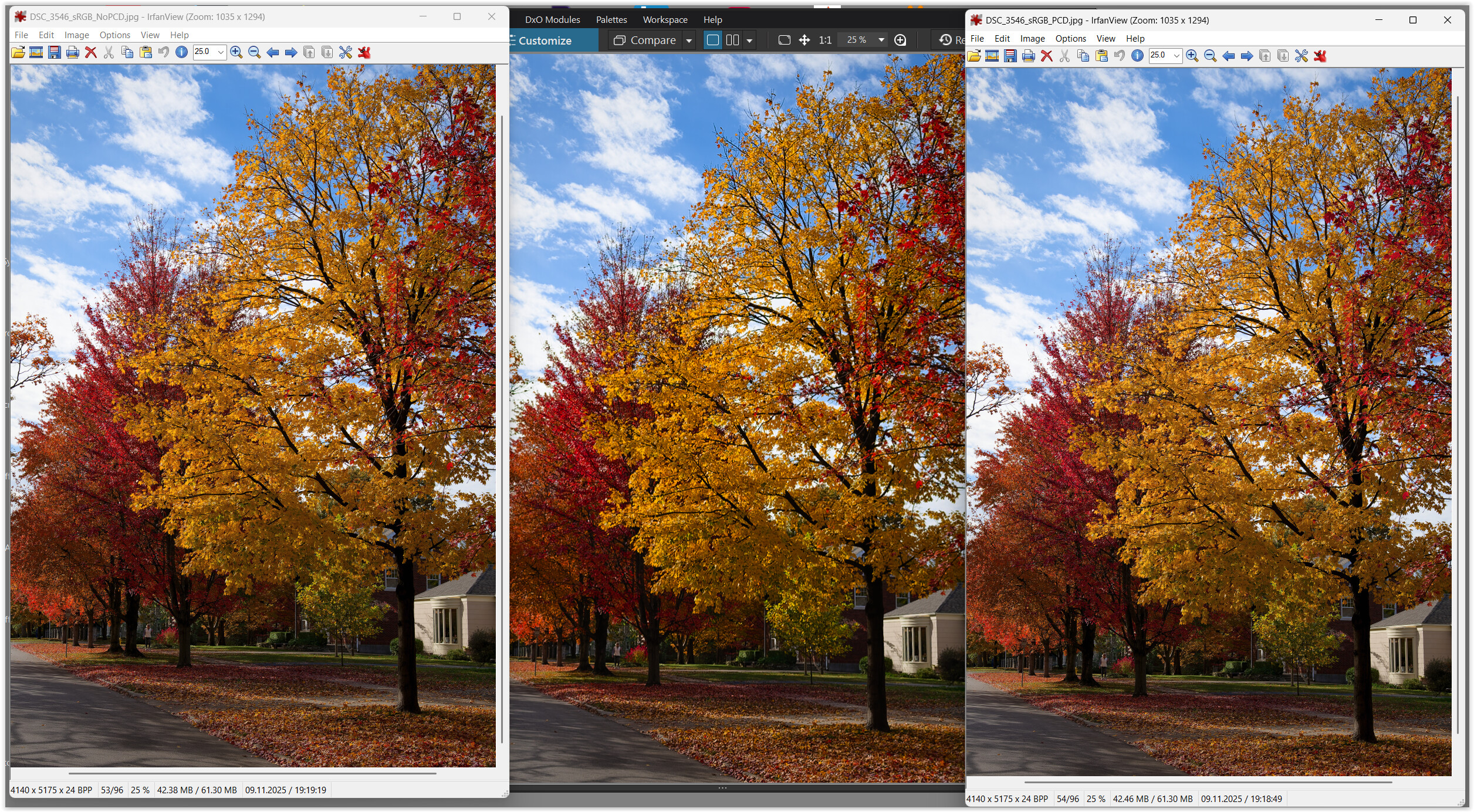Go to next image in PCD window
The width and height of the screenshot is (1474, 812).
click(1247, 56)
